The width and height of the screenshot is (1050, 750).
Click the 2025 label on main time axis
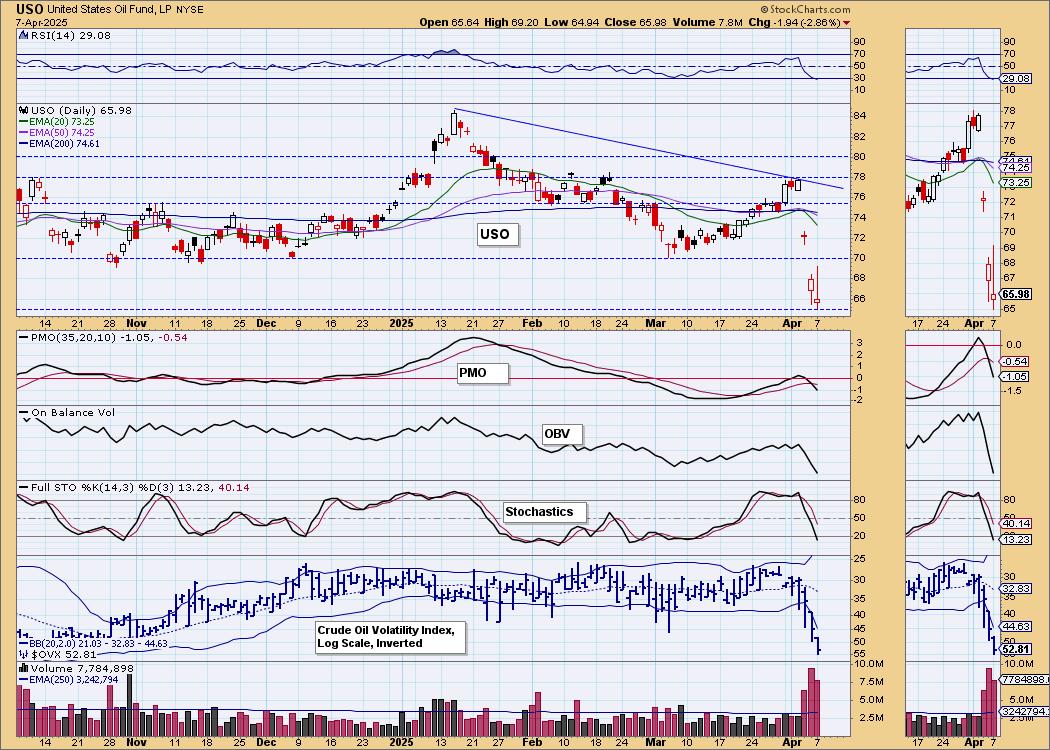tap(402, 323)
